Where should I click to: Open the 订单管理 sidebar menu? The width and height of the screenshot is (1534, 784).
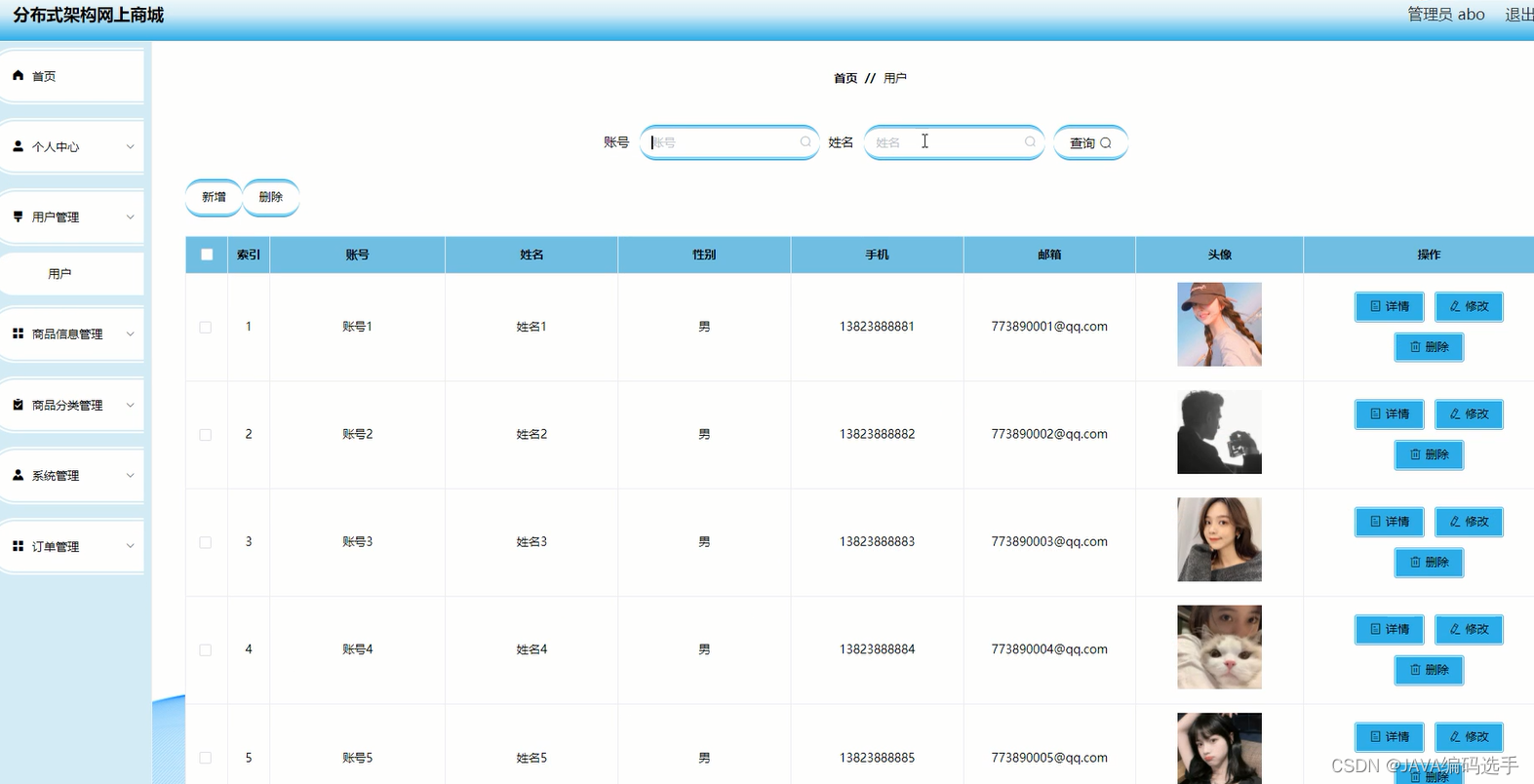point(72,546)
